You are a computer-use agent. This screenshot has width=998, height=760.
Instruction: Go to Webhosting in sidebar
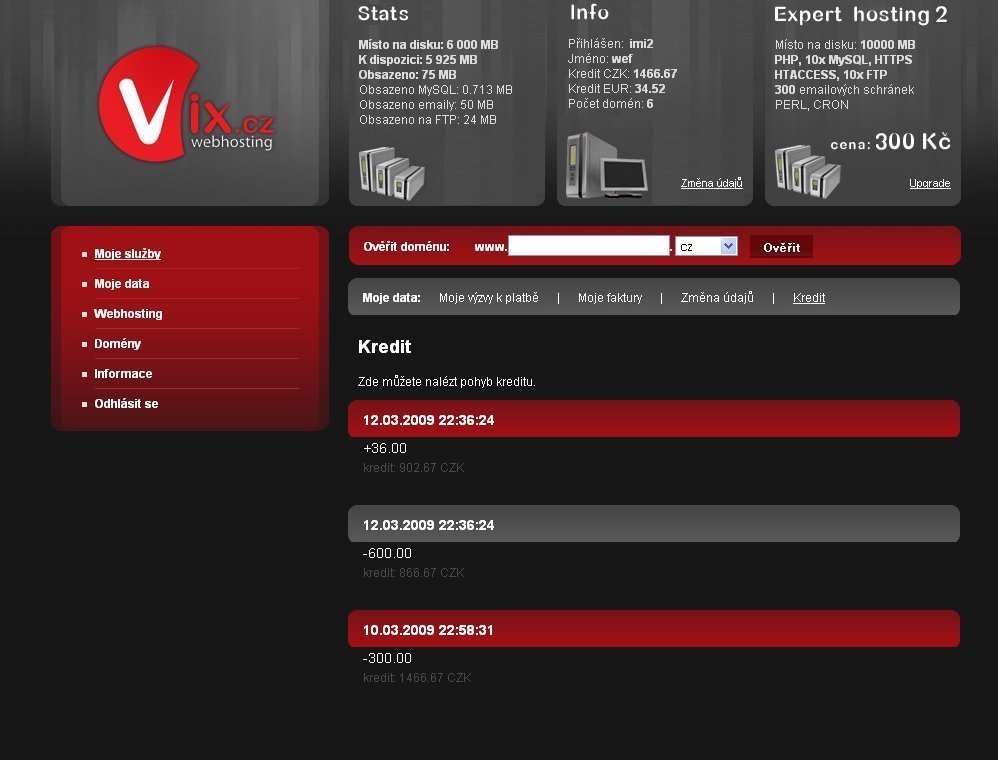pyautogui.click(x=128, y=314)
